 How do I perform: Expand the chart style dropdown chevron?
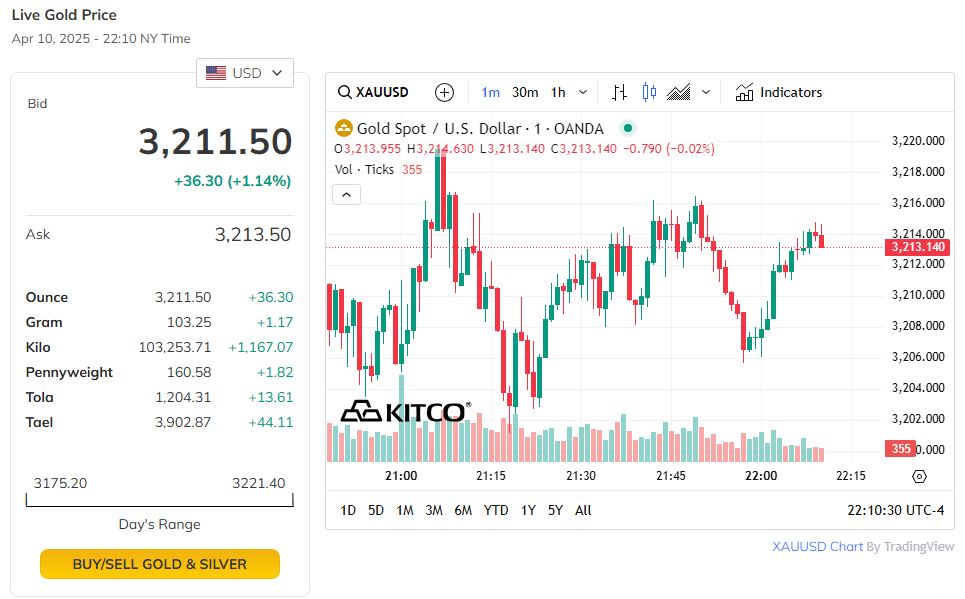point(706,93)
